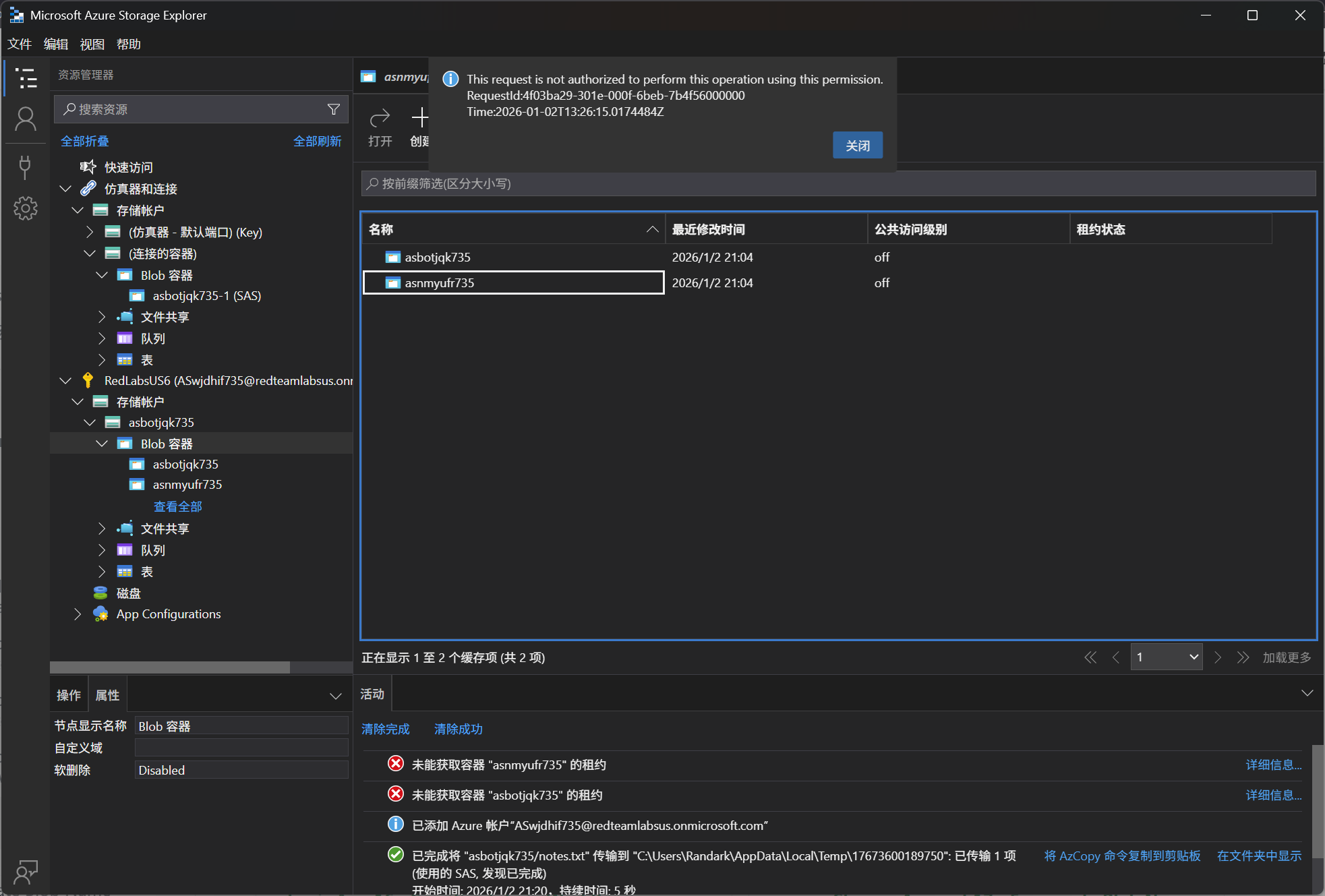Expand the 文件共享 node under asbotjqk735
The height and width of the screenshot is (896, 1325).
(102, 529)
